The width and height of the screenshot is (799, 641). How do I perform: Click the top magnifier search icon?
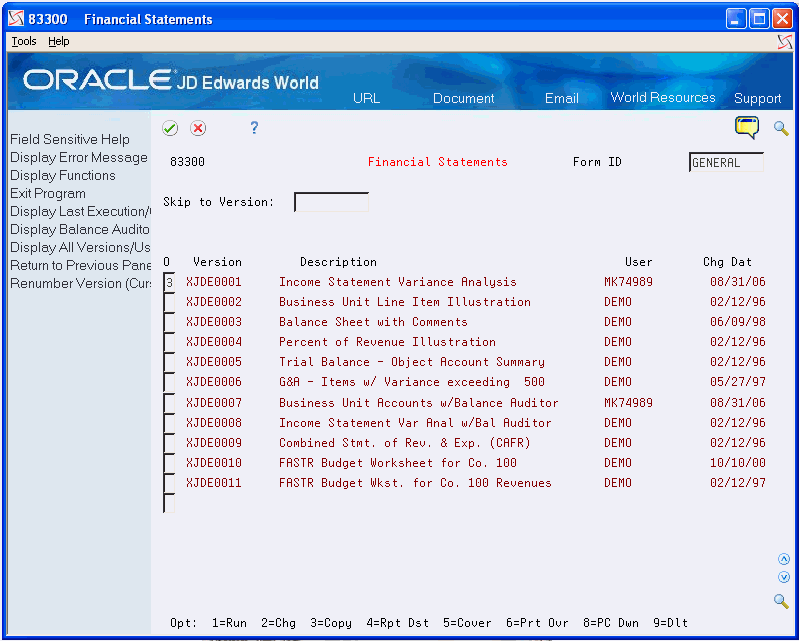(781, 128)
